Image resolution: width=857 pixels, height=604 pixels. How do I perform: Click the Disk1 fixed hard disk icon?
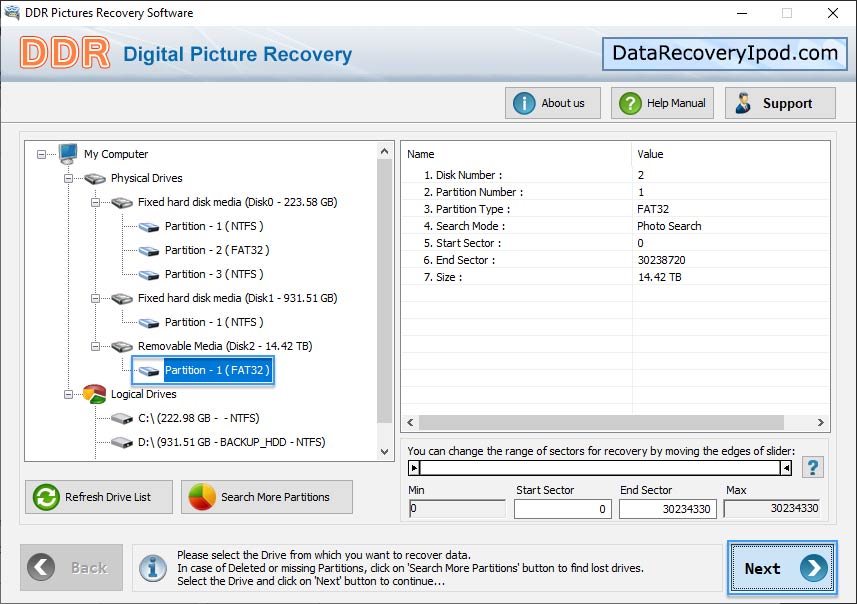point(122,298)
